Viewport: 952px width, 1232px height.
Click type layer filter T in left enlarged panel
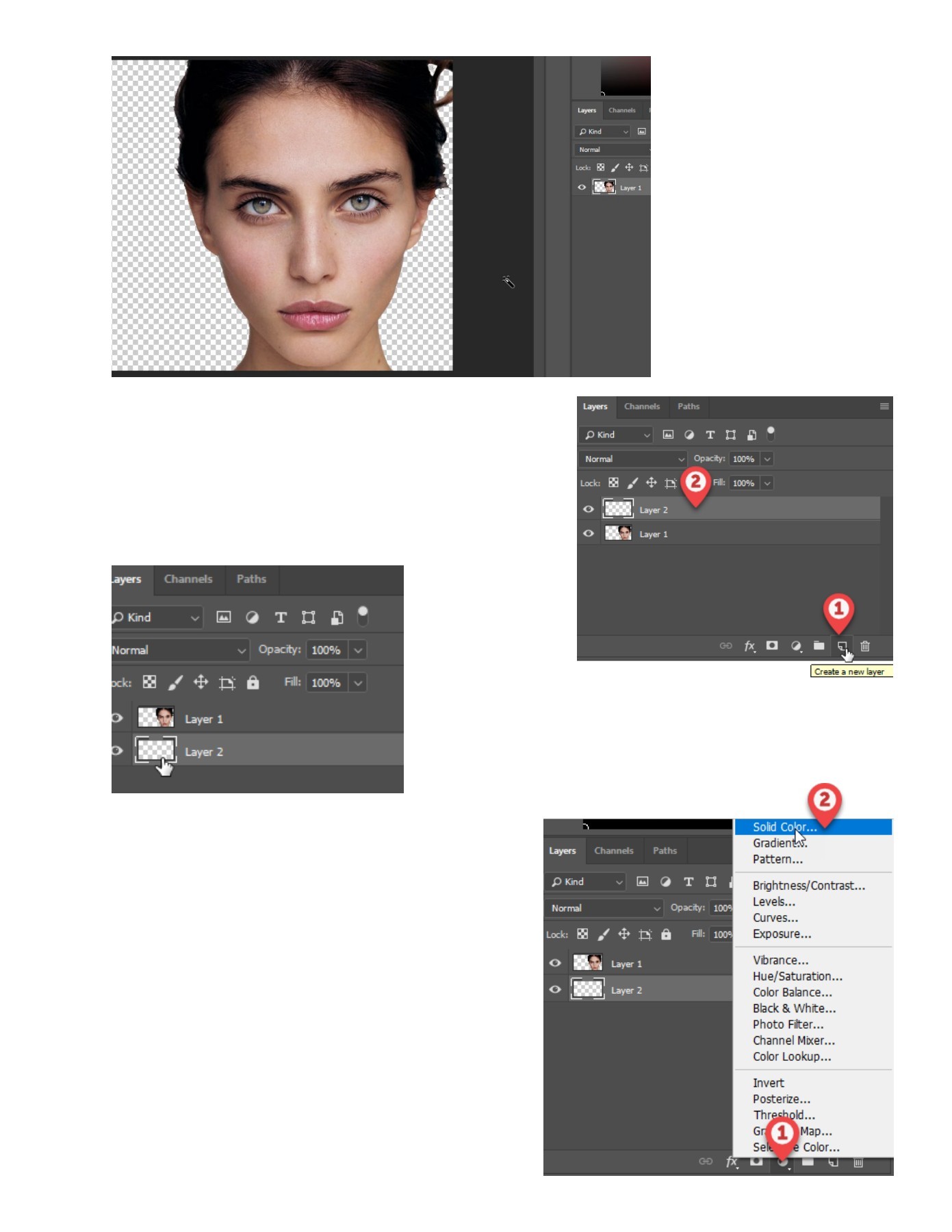[x=281, y=617]
